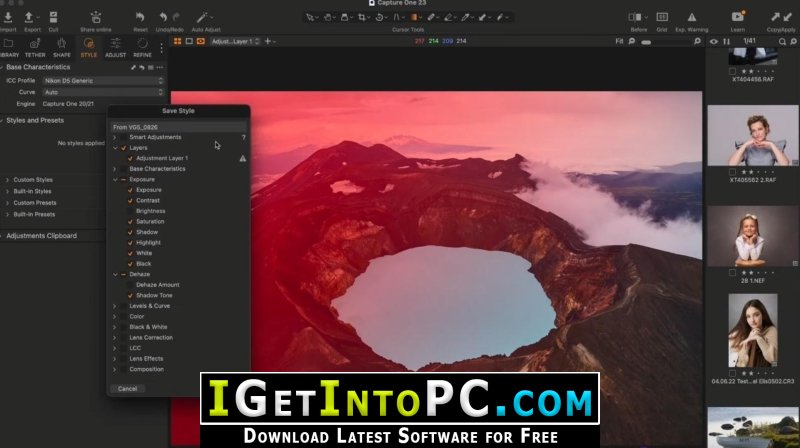Uncheck the Layers checkbox
Image resolution: width=800 pixels, height=448 pixels.
(123, 148)
